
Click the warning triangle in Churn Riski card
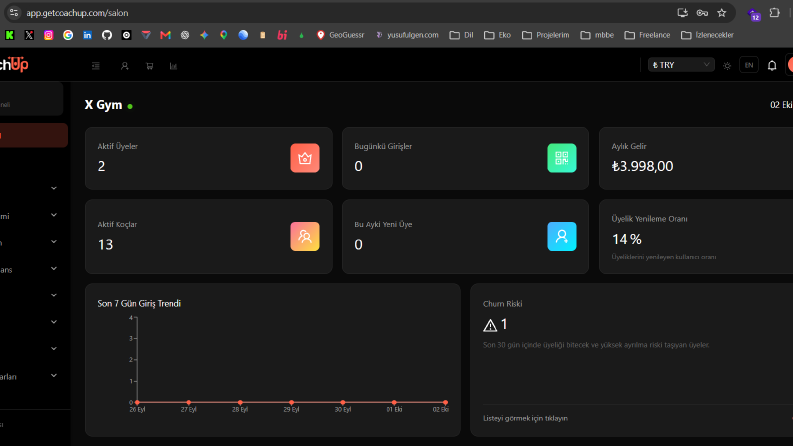point(490,325)
